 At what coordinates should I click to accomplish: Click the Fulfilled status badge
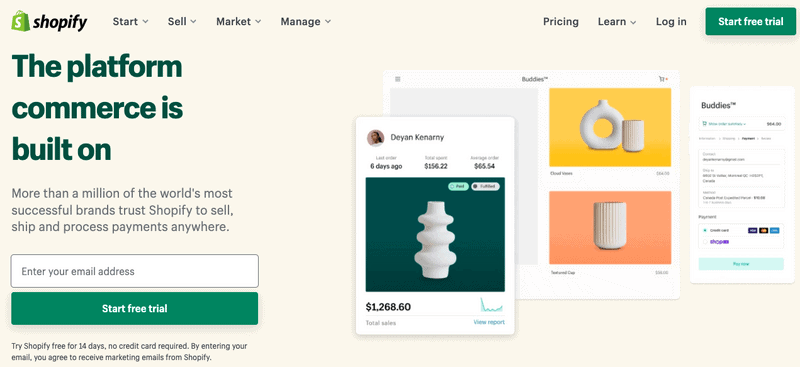pyautogui.click(x=485, y=186)
